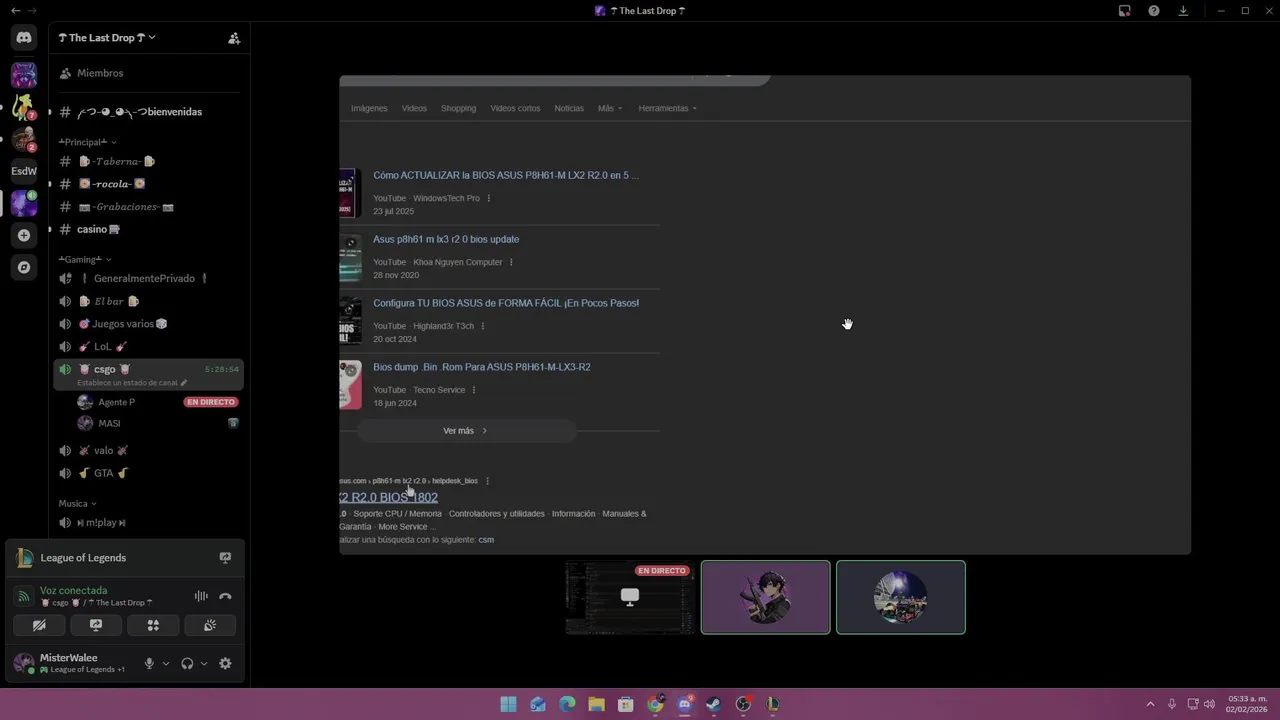
Task: Open the Taberna text channel
Action: click(x=147, y=161)
